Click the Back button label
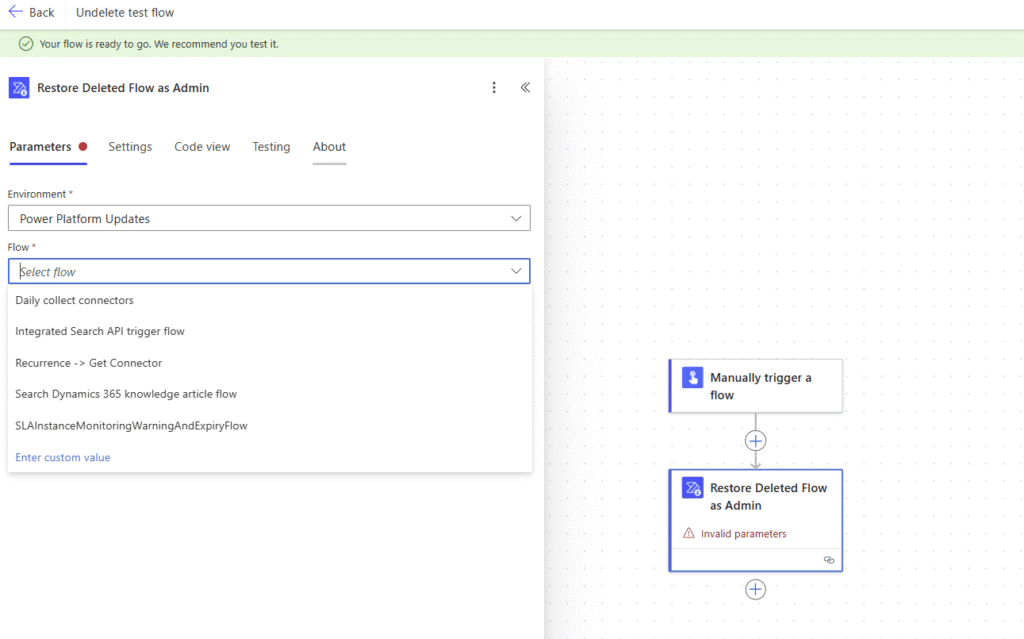This screenshot has height=639, width=1024. coord(42,12)
